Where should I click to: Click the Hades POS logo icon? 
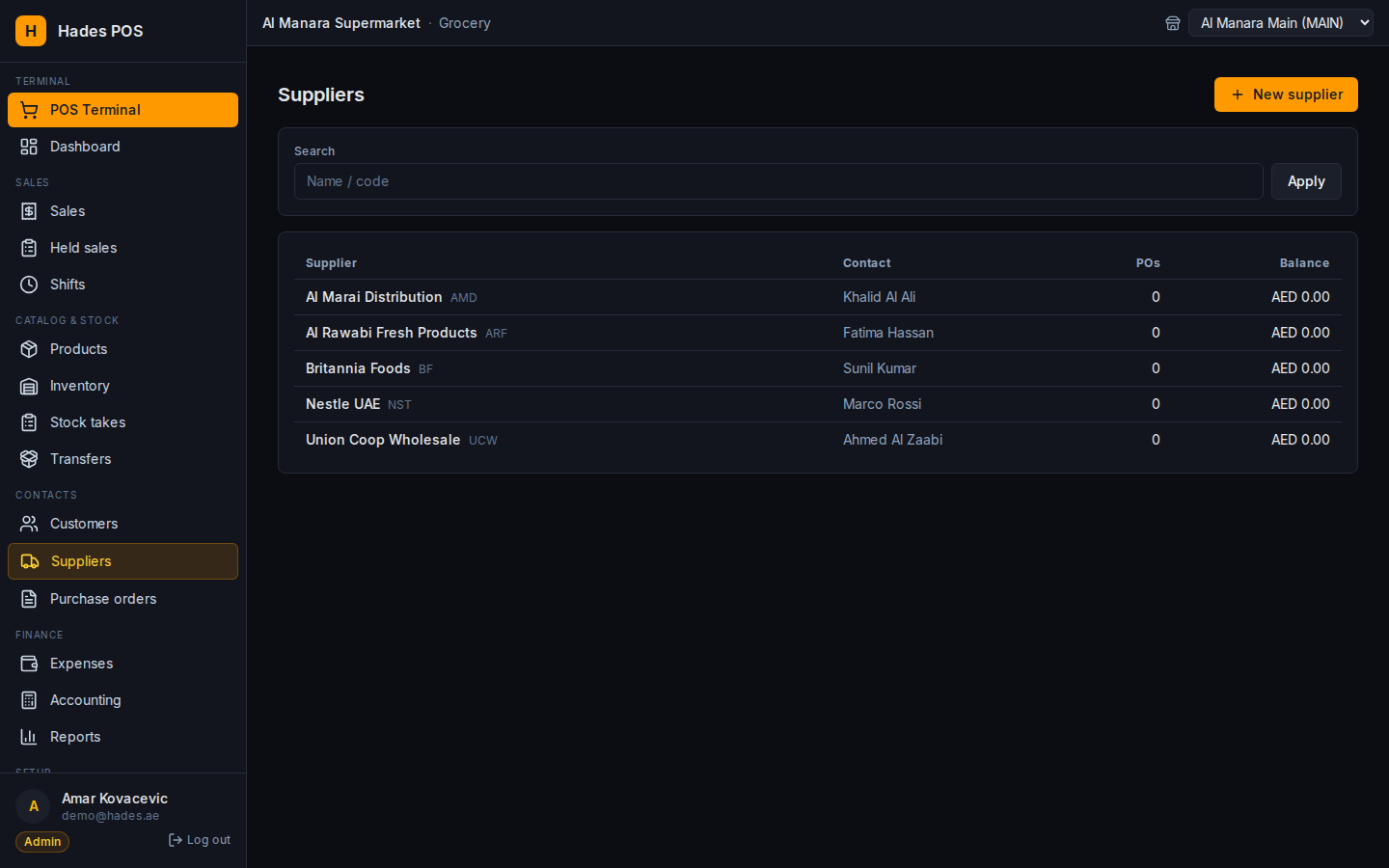[31, 31]
